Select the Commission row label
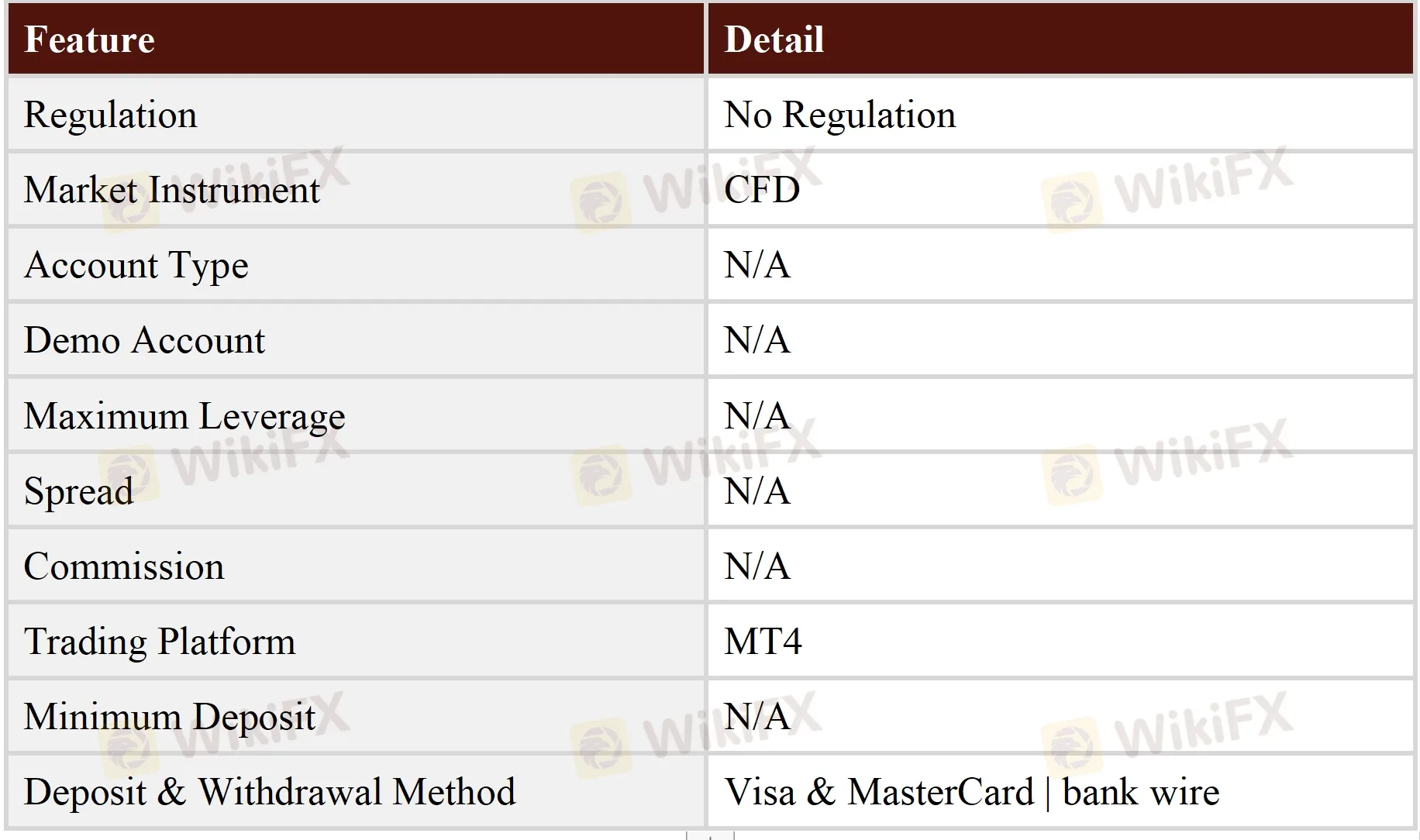This screenshot has width=1420, height=840. point(124,567)
